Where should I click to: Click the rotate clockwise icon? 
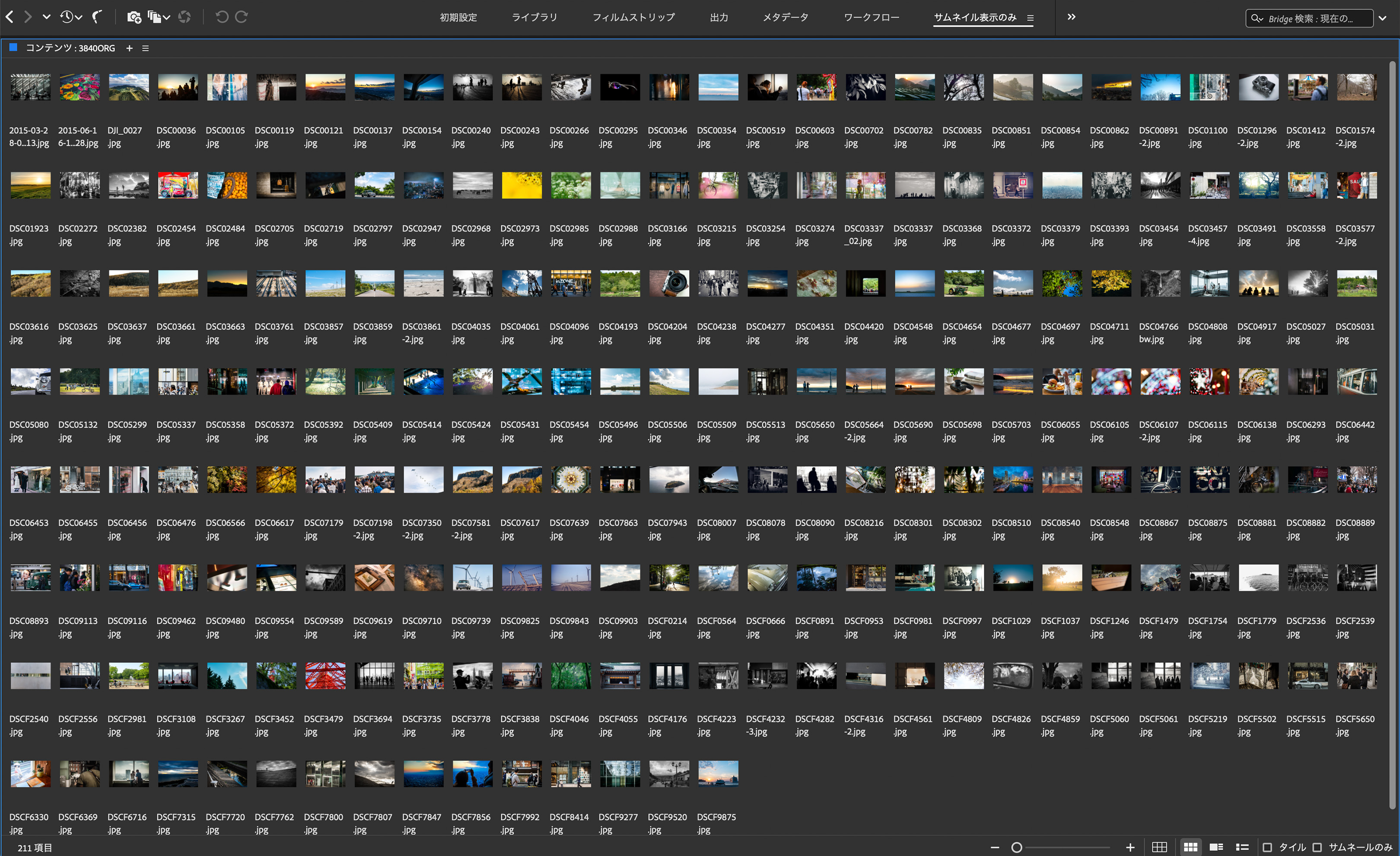(242, 17)
